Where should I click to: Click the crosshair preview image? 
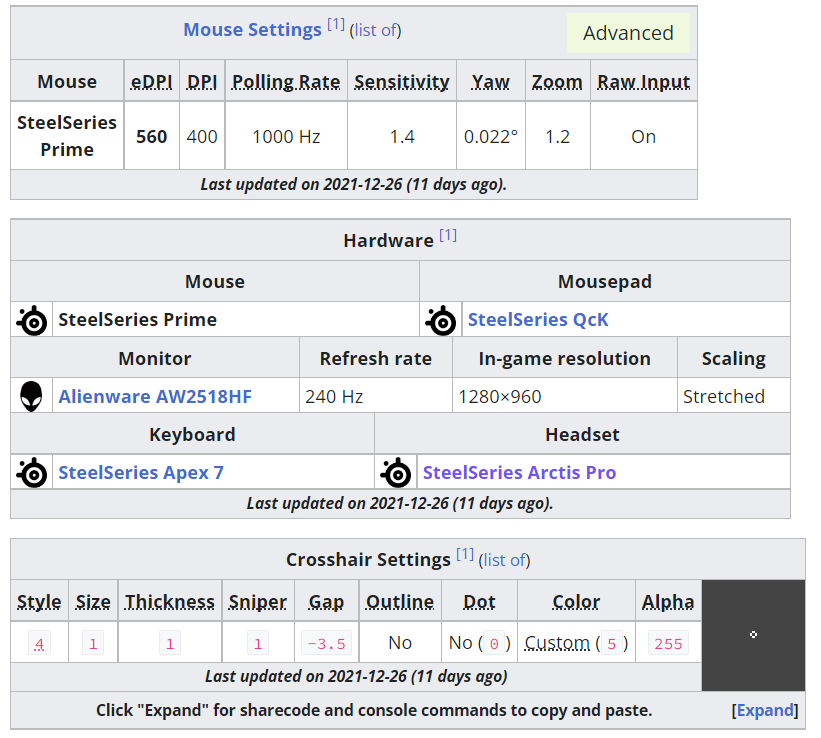tap(753, 635)
